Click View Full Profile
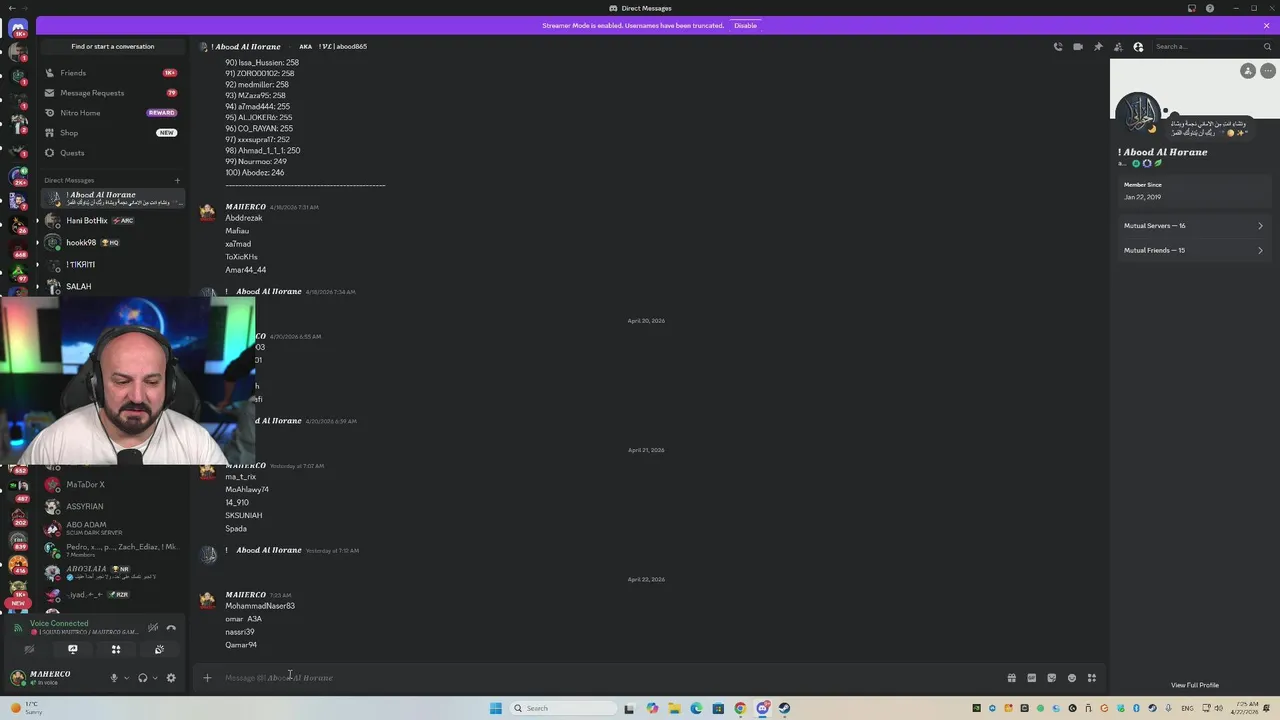 [x=1195, y=685]
